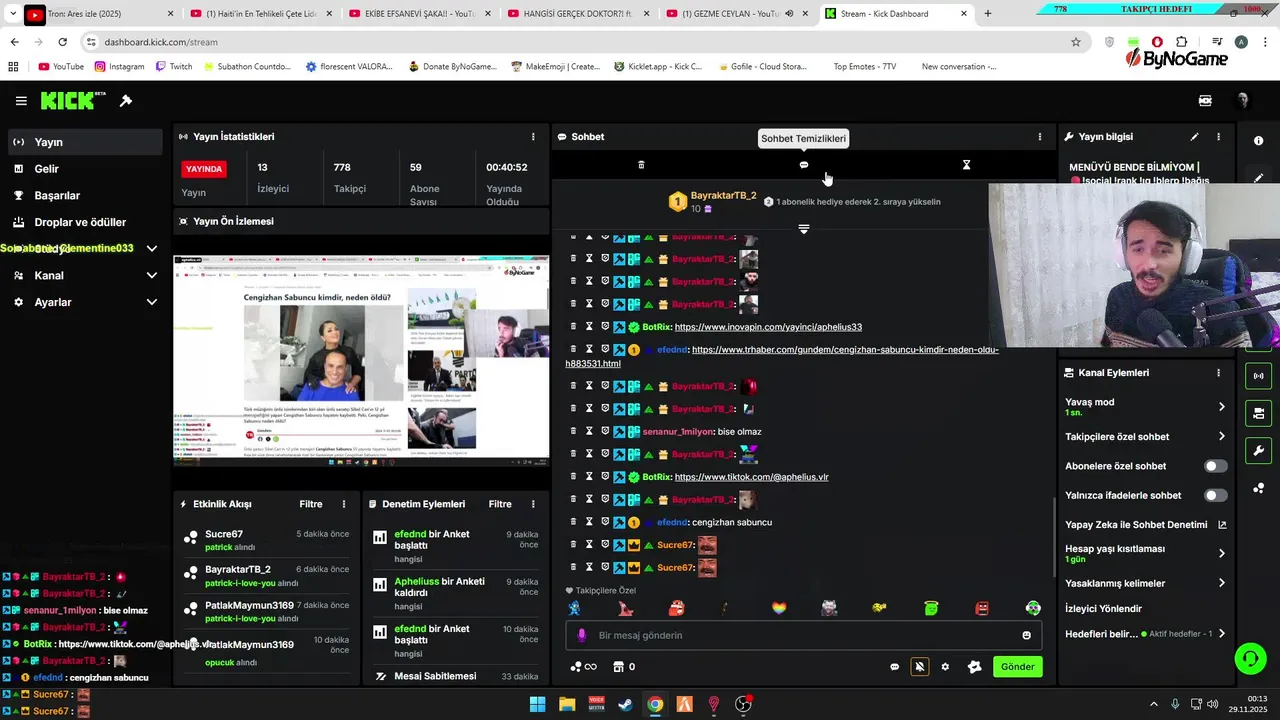Click the Yayın Ön İzlemesi stream thumbnail

(x=361, y=360)
